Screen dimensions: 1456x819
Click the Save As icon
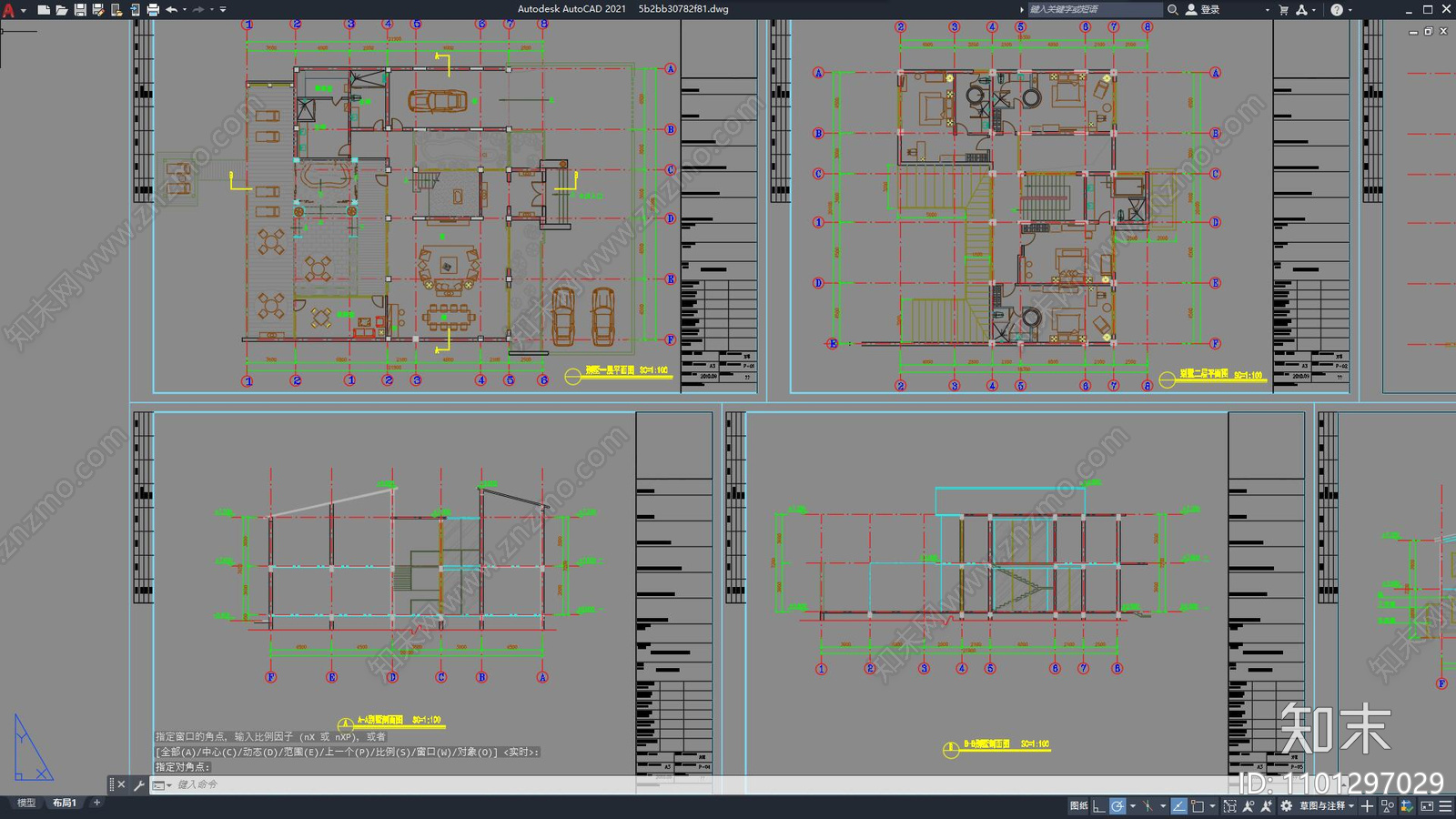pos(98,10)
